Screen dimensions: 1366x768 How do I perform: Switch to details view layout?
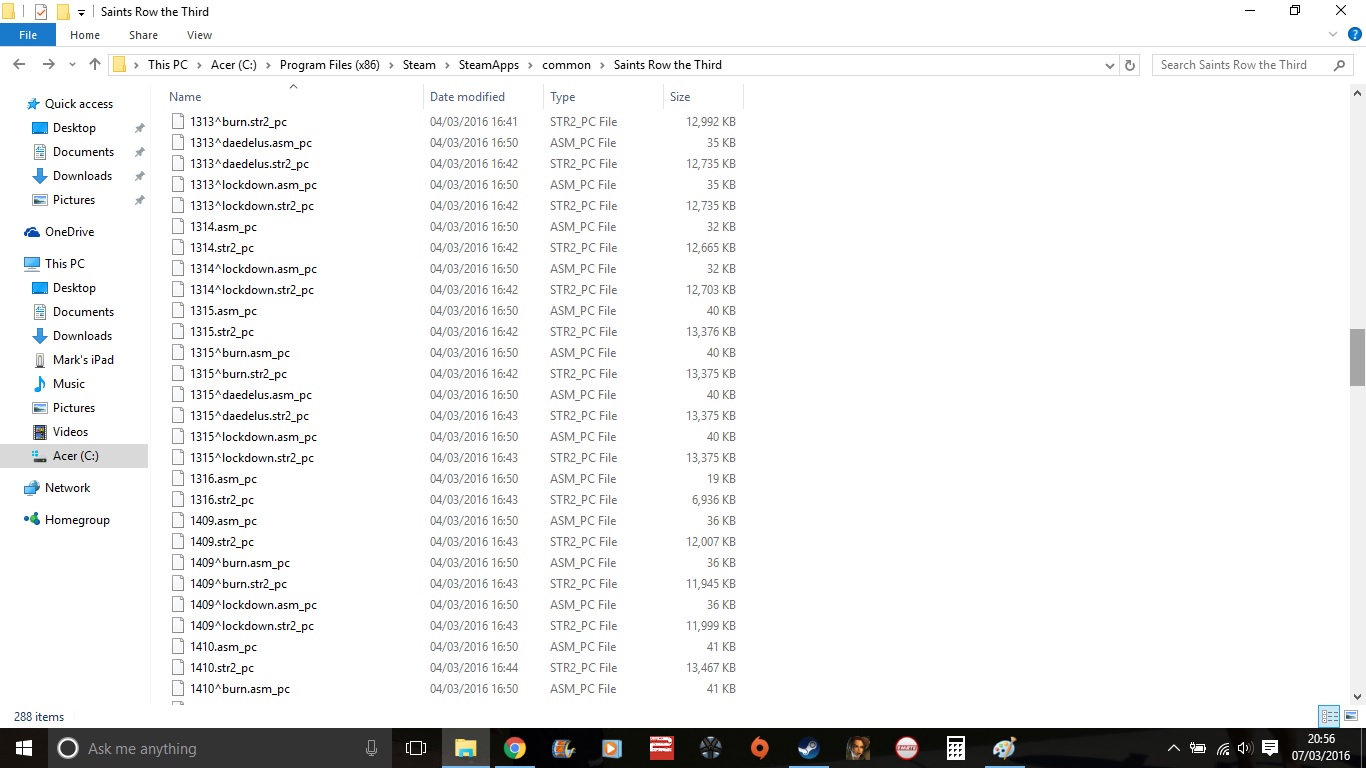coord(1329,716)
